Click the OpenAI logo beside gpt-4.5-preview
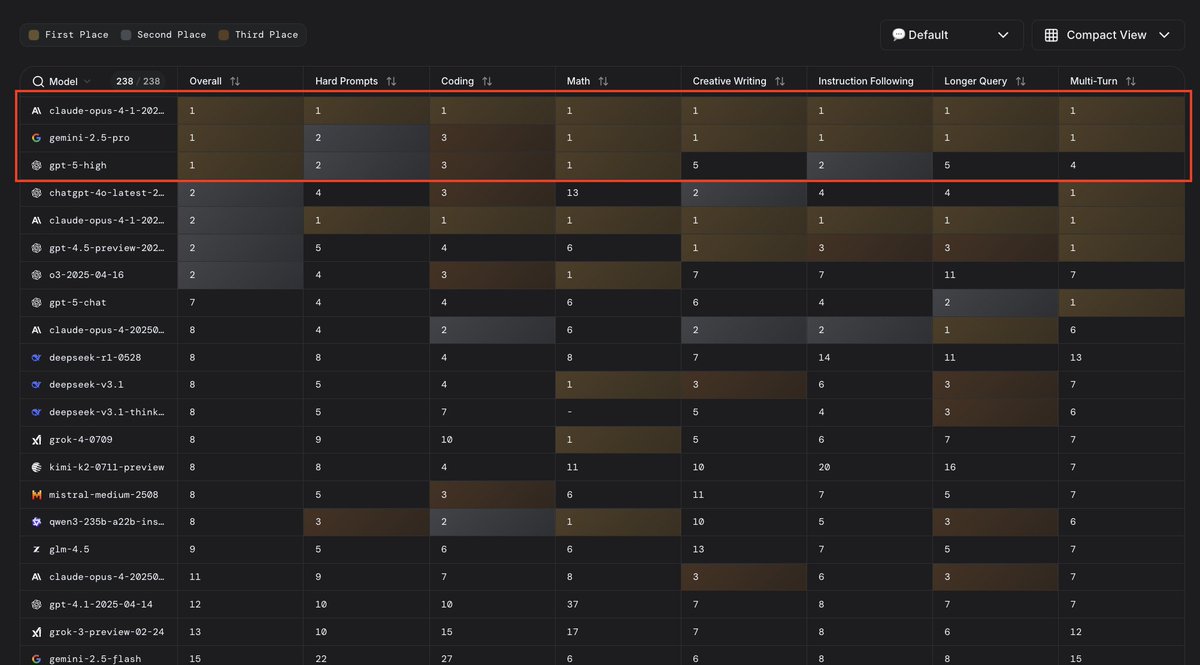Viewport: 1200px width, 665px height. coord(36,247)
